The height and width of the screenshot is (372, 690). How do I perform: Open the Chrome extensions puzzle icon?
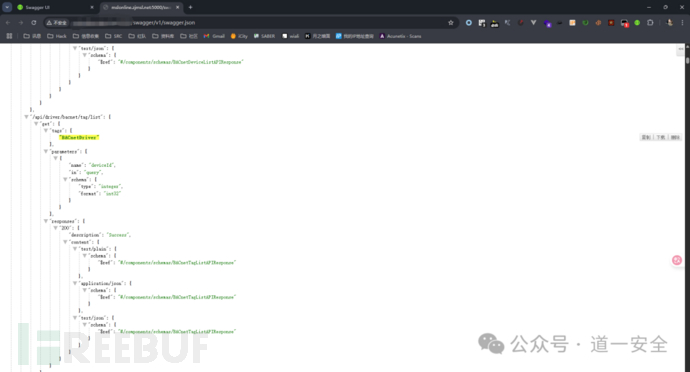[650, 22]
